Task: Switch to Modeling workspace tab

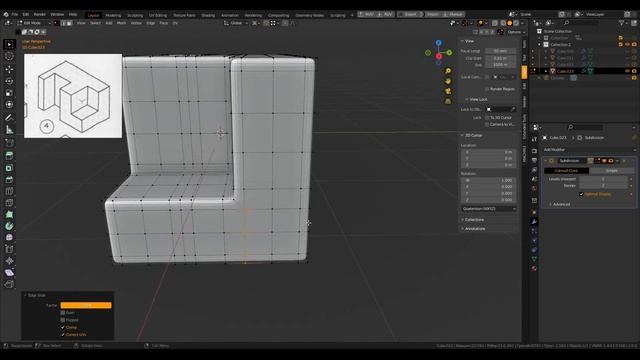Action: [x=113, y=15]
